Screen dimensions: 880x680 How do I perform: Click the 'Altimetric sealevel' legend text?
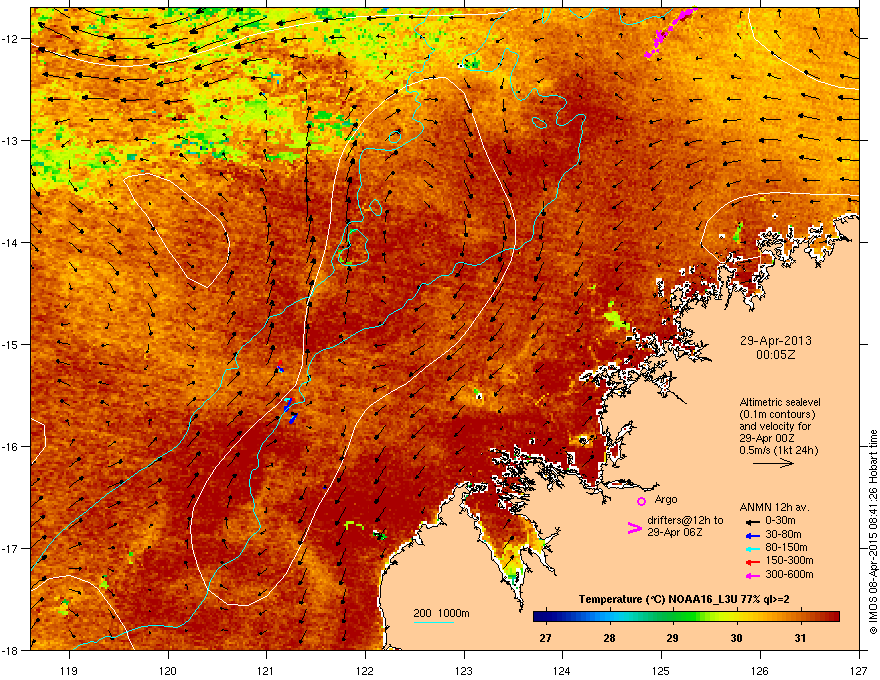click(x=780, y=402)
